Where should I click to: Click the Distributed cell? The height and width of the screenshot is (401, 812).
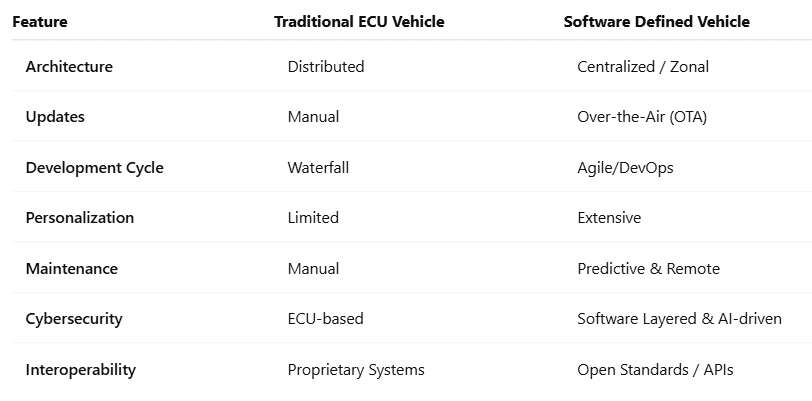(x=325, y=67)
